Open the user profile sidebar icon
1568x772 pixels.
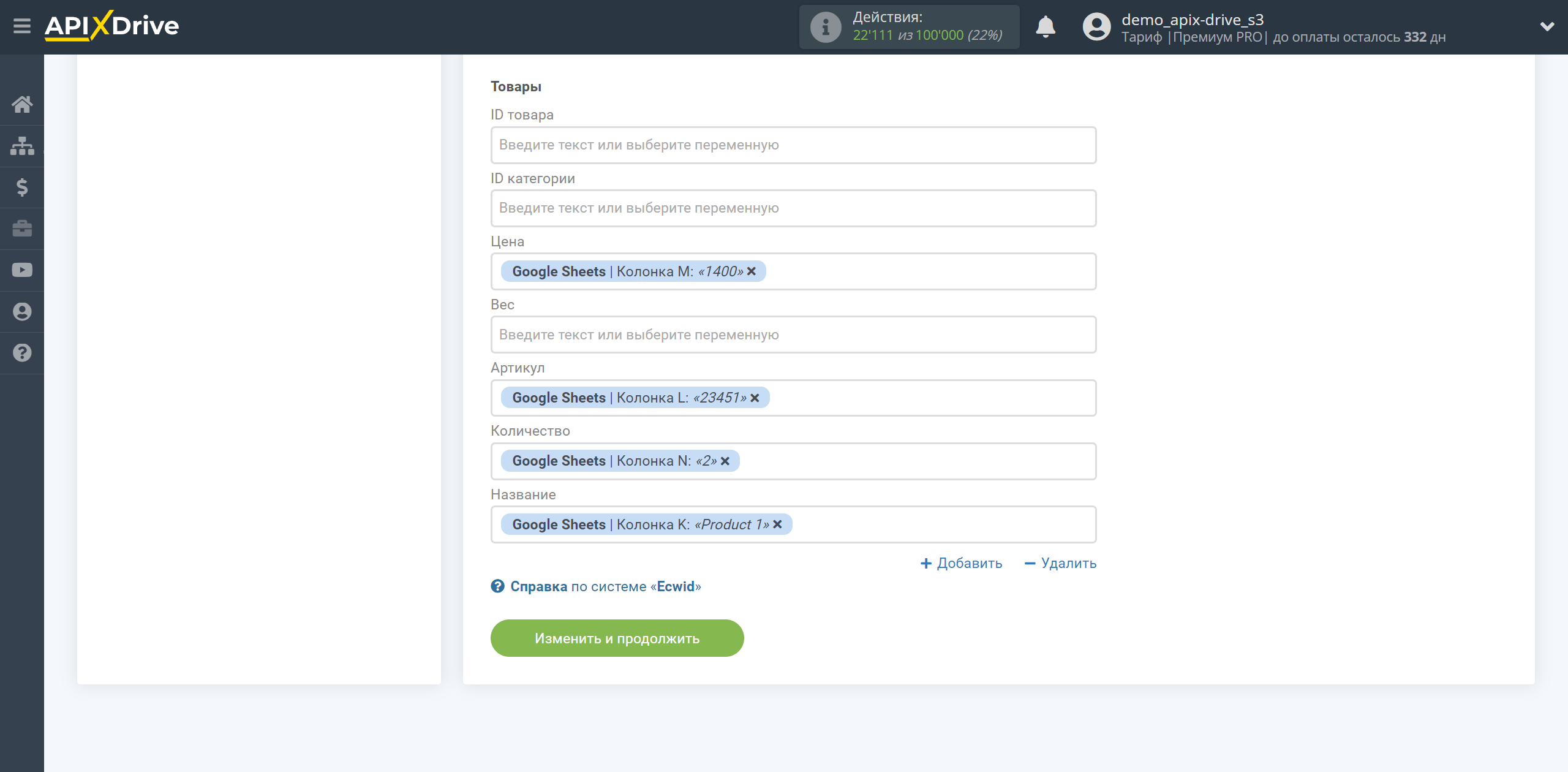pos(22,312)
